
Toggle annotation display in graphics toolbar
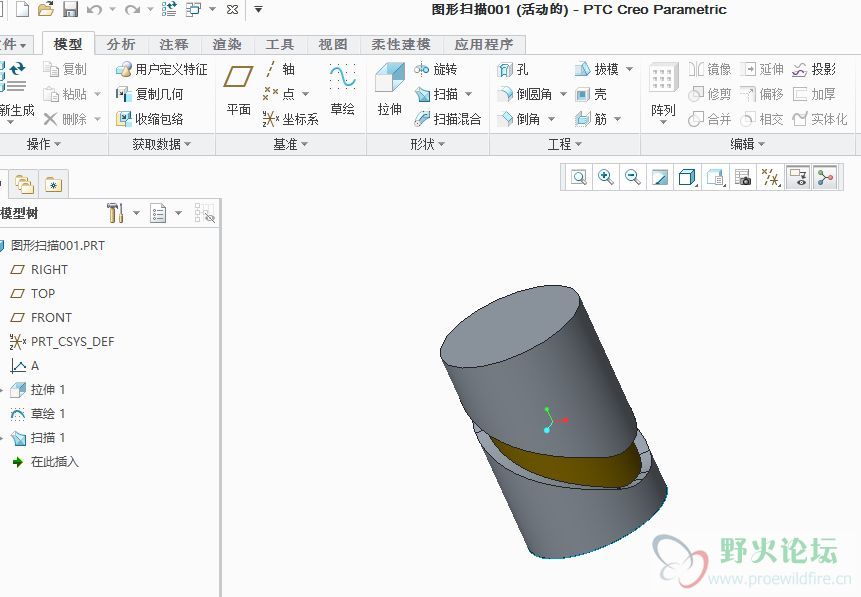click(798, 177)
